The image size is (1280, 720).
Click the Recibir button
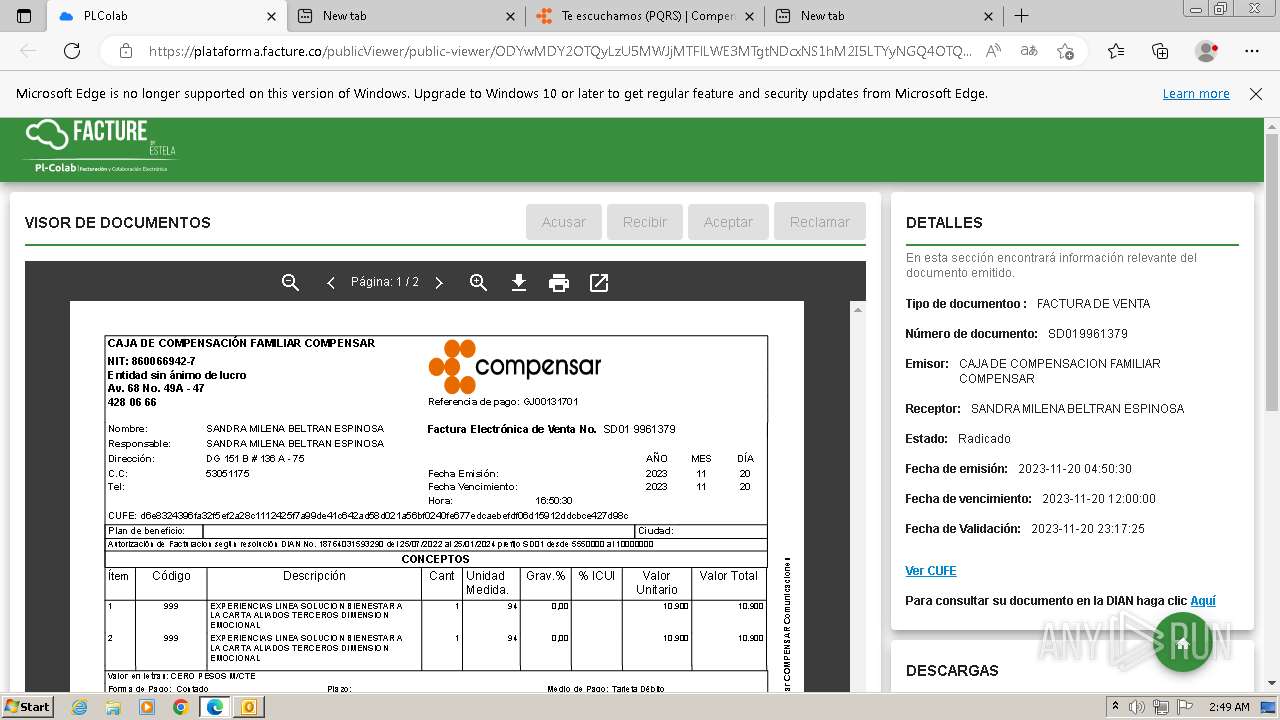click(x=645, y=222)
